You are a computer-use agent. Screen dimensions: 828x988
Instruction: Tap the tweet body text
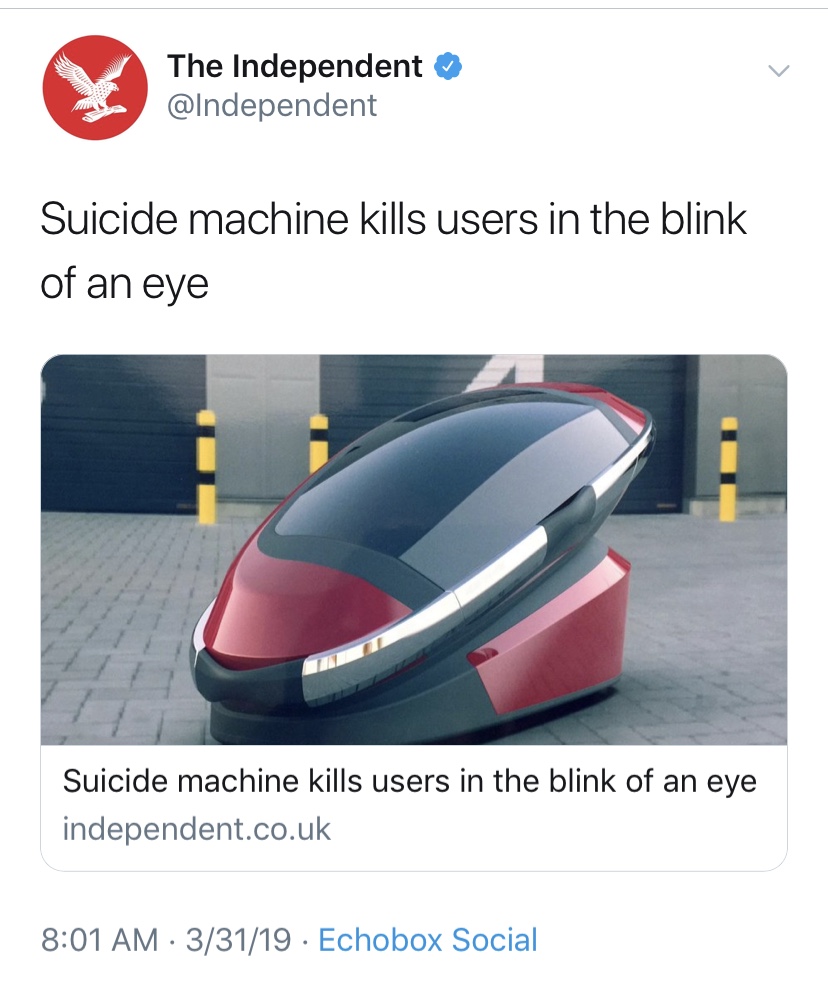coord(393,251)
